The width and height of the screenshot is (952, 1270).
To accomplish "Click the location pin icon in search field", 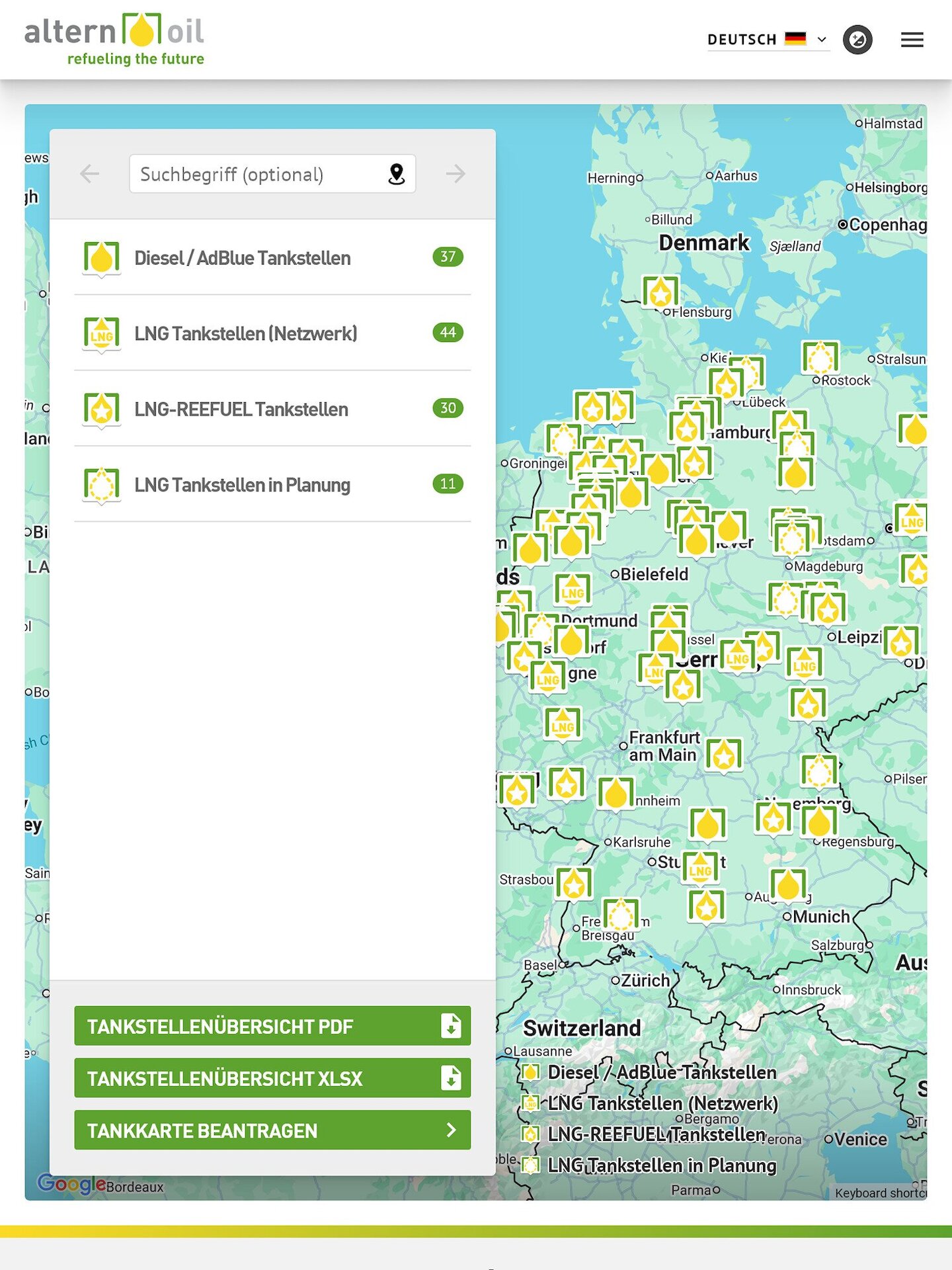I will (x=396, y=174).
